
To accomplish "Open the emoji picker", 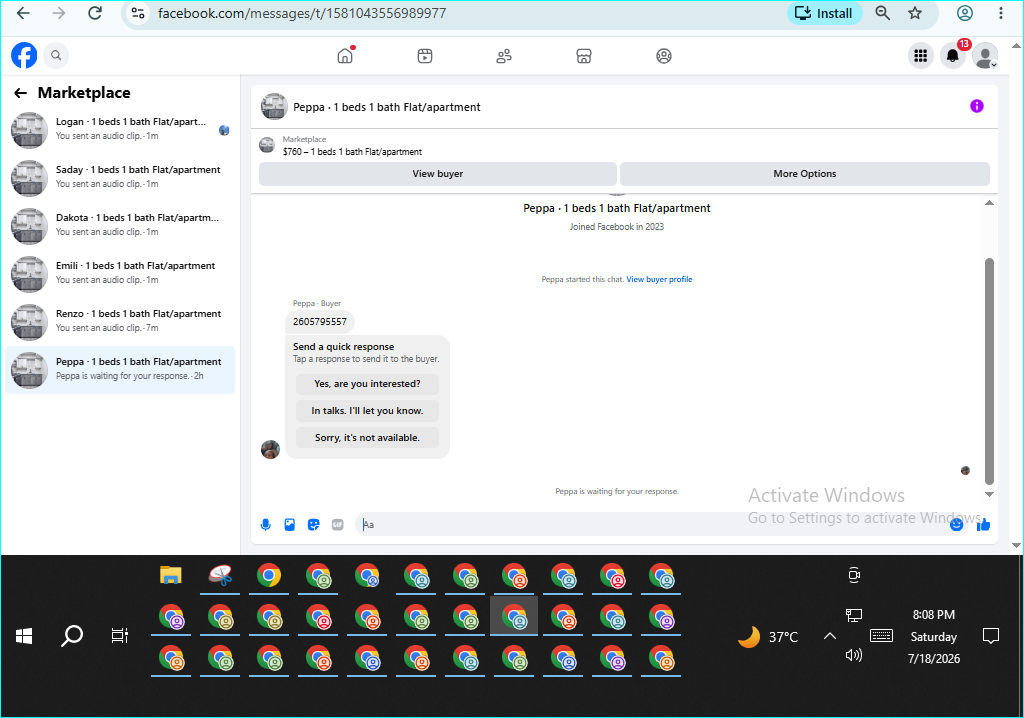I will click(957, 524).
